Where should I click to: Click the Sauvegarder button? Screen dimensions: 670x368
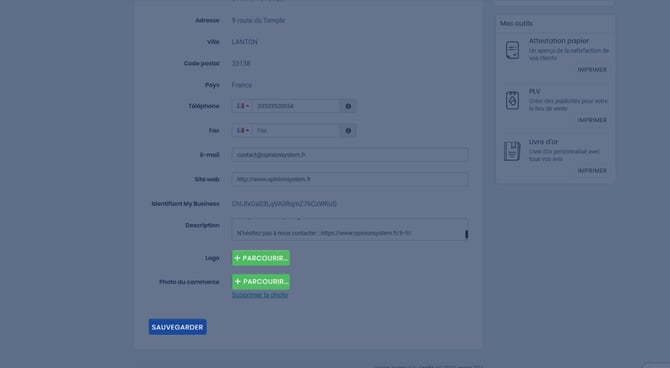(177, 327)
